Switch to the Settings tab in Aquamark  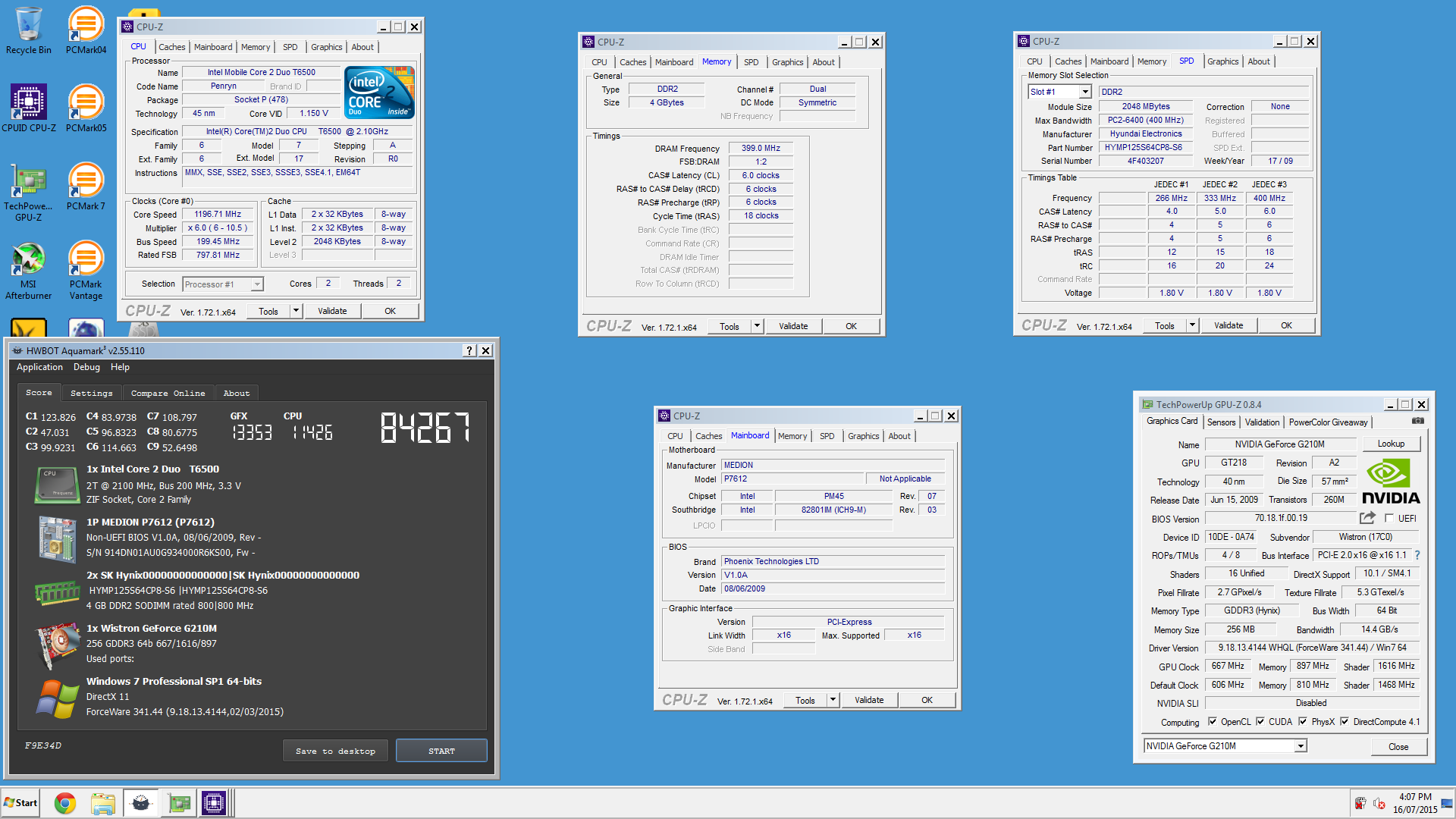click(91, 393)
